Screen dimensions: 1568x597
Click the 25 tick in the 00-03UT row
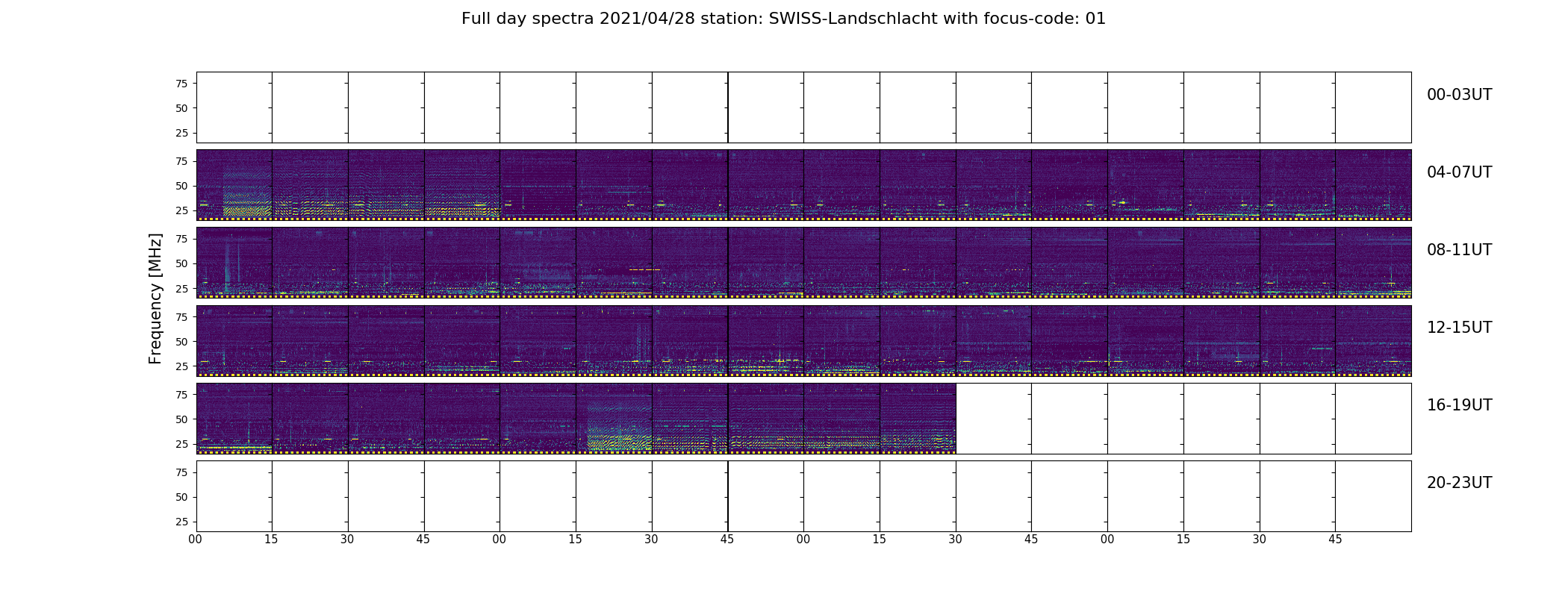(181, 133)
